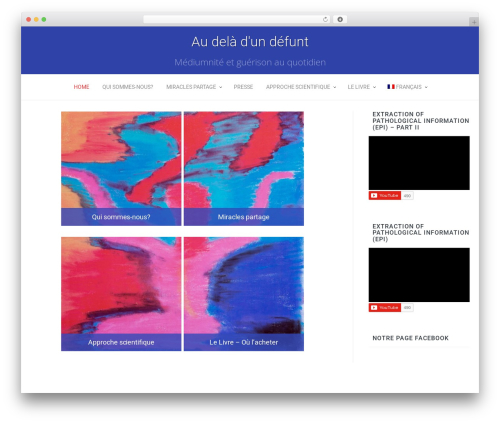Image resolution: width=500 pixels, height=423 pixels.
Task: Open the FRANÇAIS language selector
Action: pos(409,87)
